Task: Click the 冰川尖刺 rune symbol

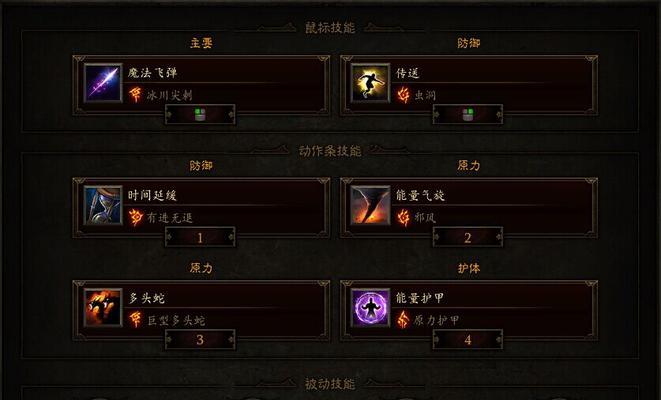Action: click(x=136, y=95)
